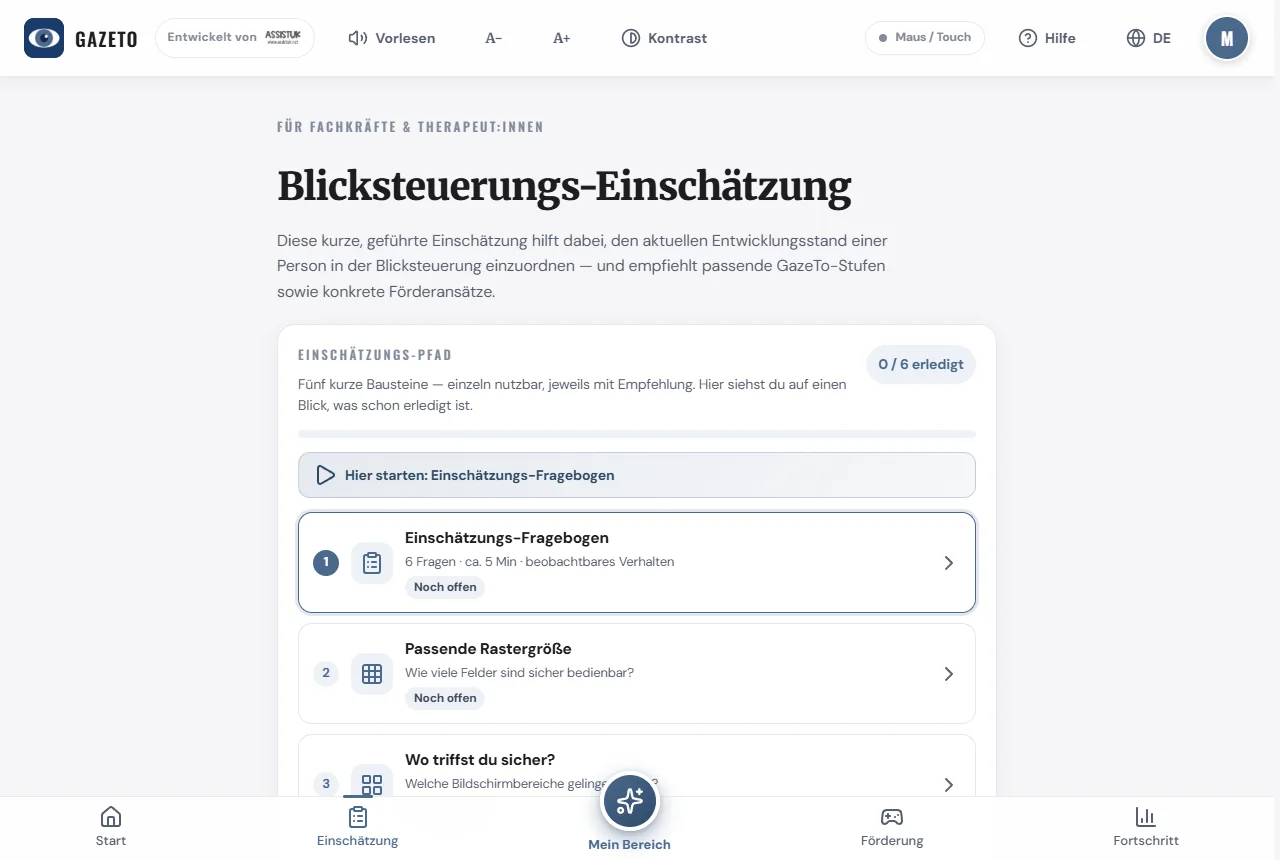This screenshot has height=860, width=1280.
Task: Decrease font size with A- button
Action: pos(494,38)
